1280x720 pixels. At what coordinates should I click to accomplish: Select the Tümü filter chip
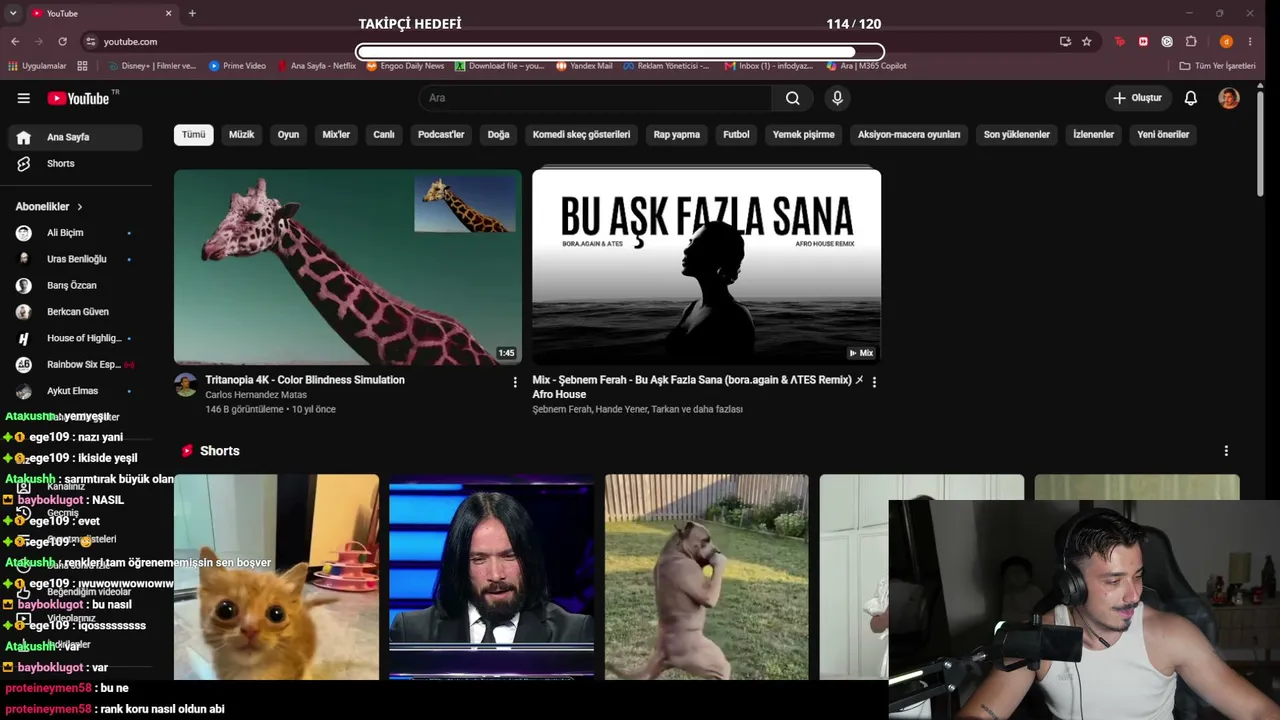(x=193, y=135)
